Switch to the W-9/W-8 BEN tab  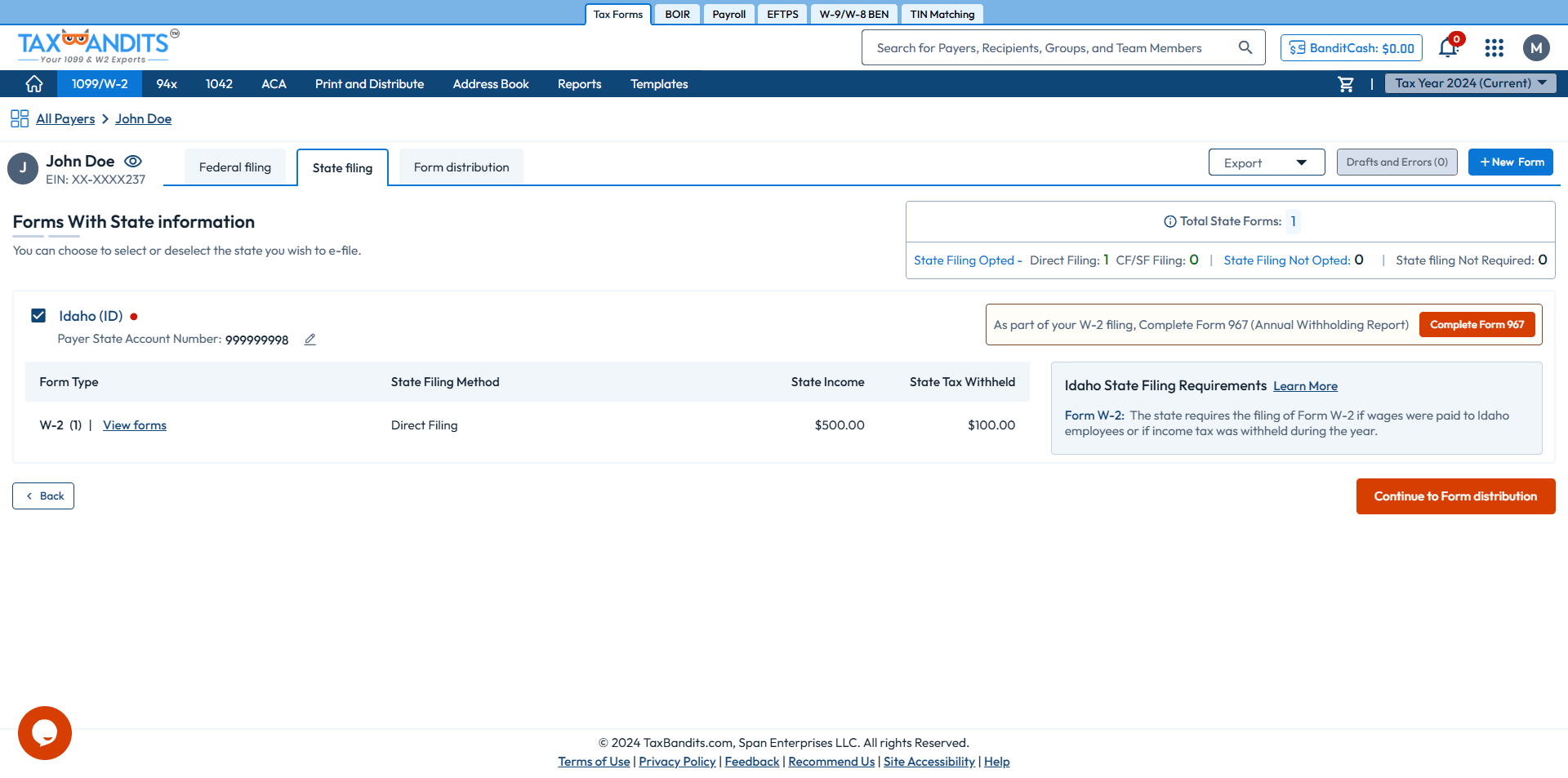[854, 14]
